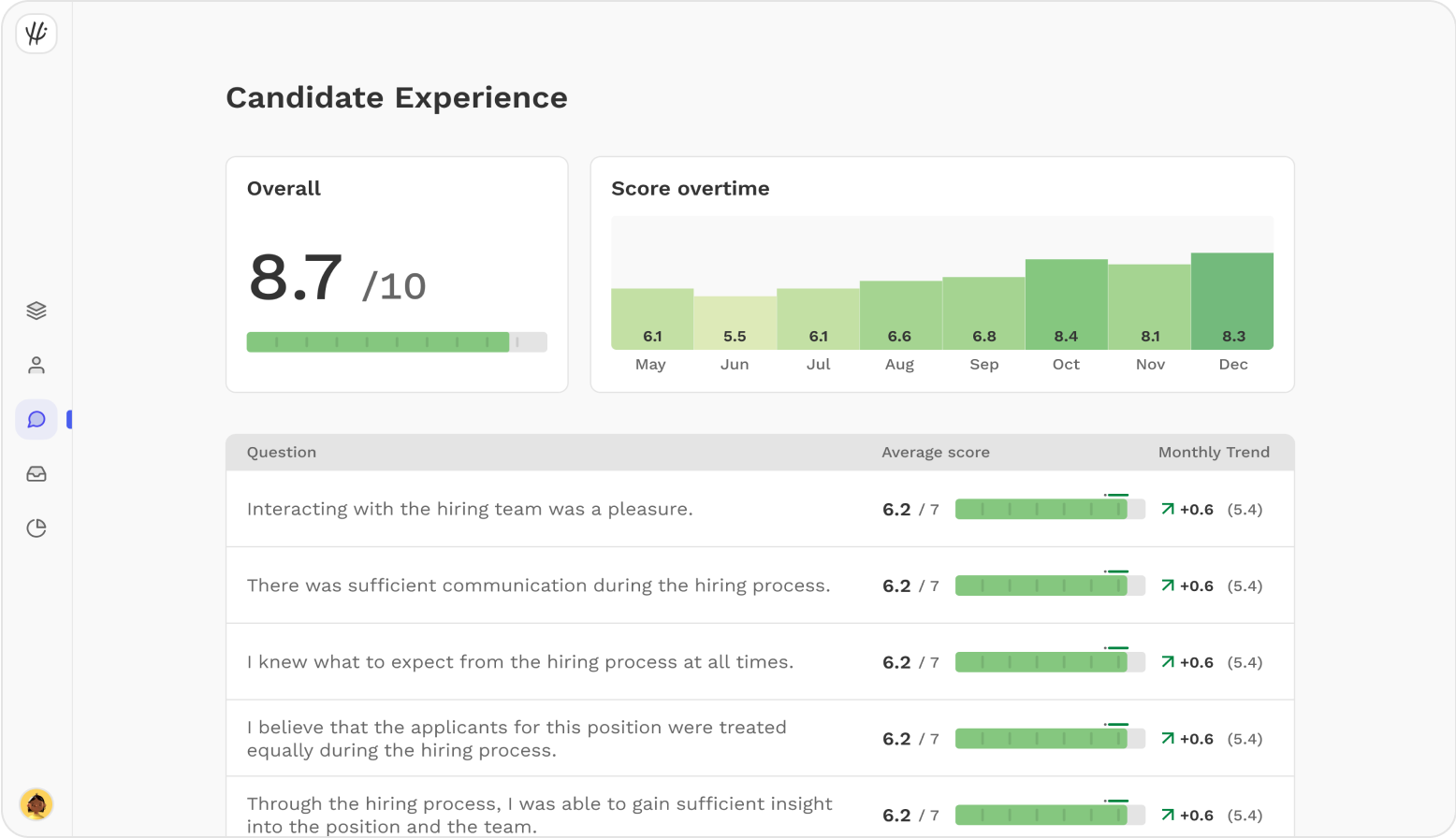Viewport: 1456px width, 838px height.
Task: Click the May bar showing 6.1
Action: [652, 319]
